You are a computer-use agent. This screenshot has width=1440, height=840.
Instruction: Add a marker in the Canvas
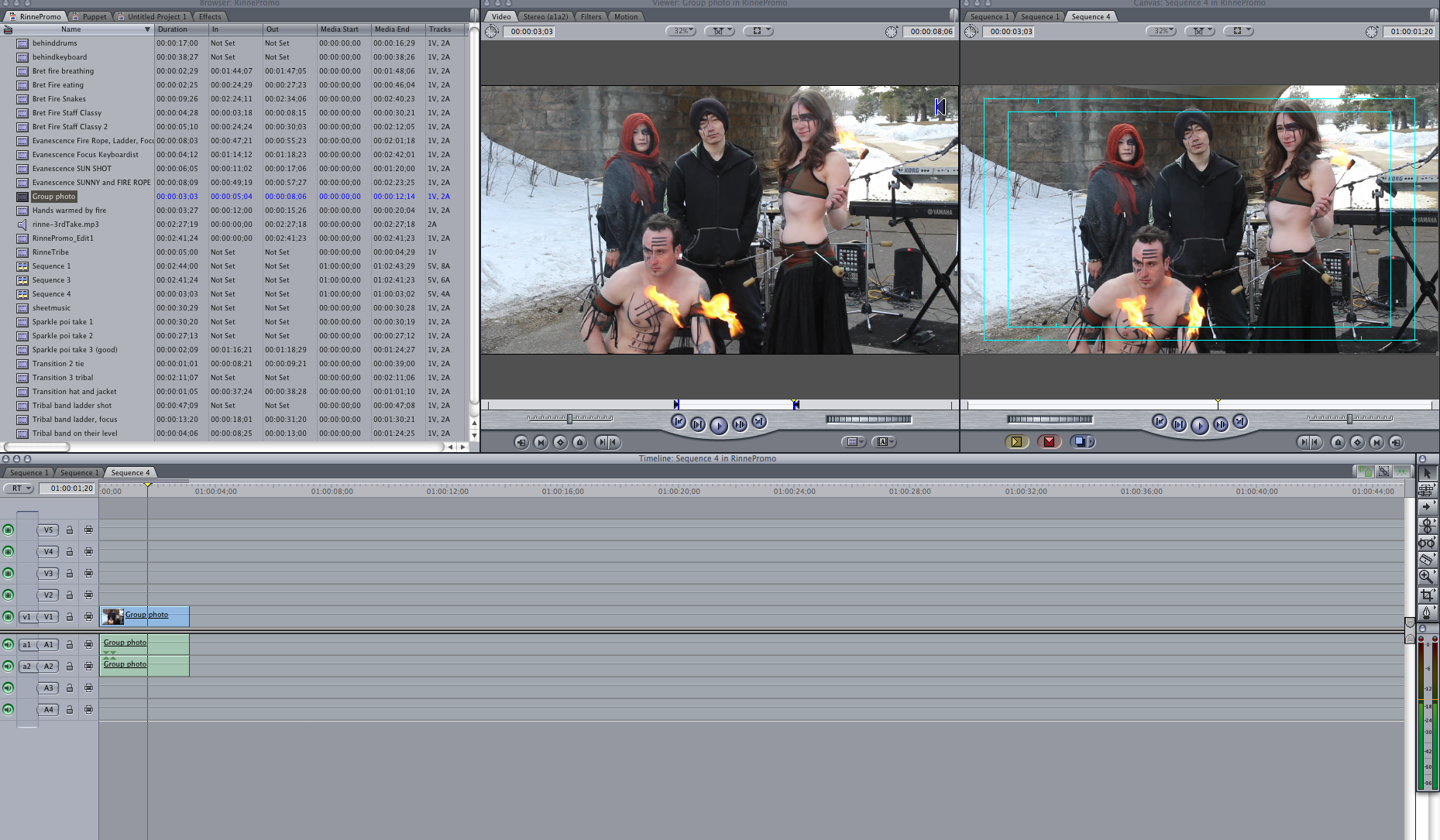tap(1338, 442)
